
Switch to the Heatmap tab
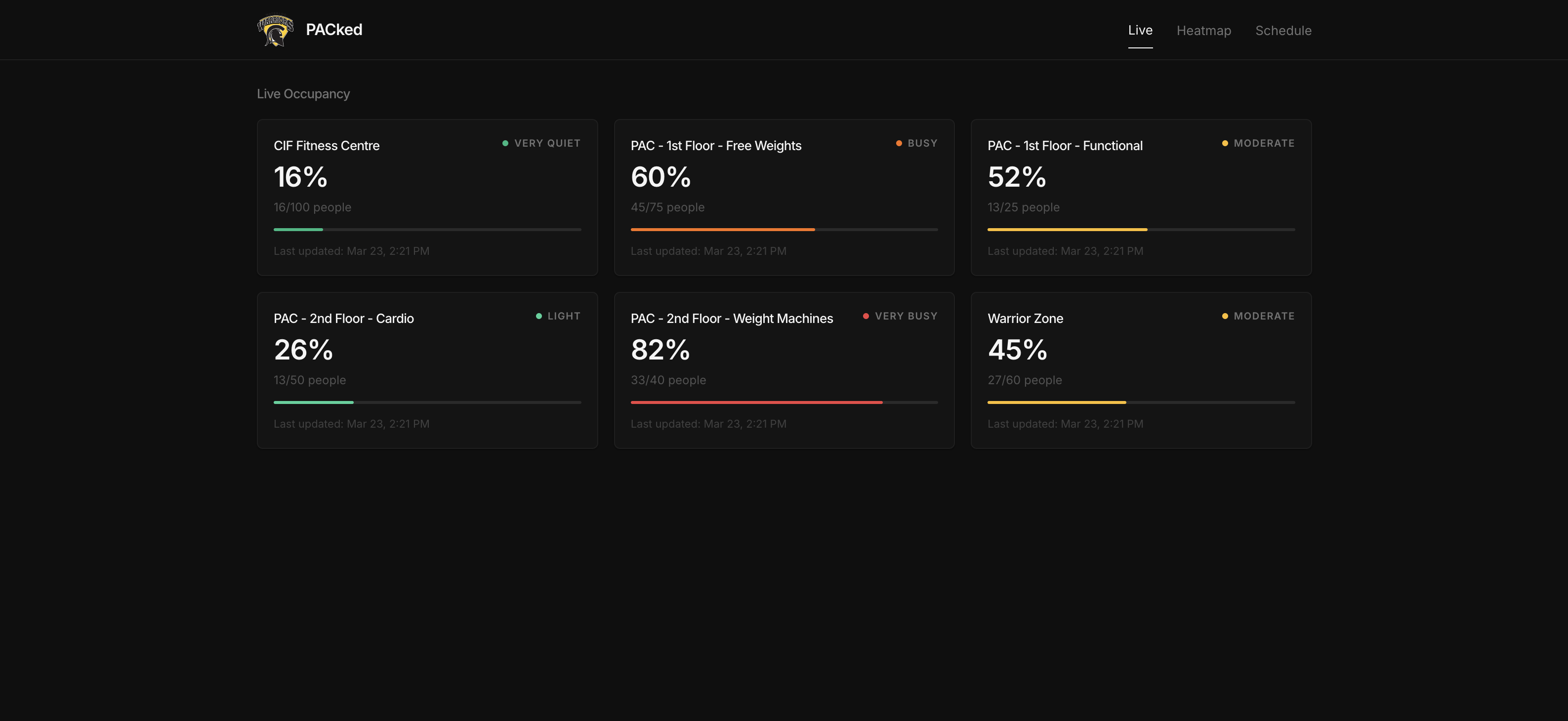click(1203, 31)
